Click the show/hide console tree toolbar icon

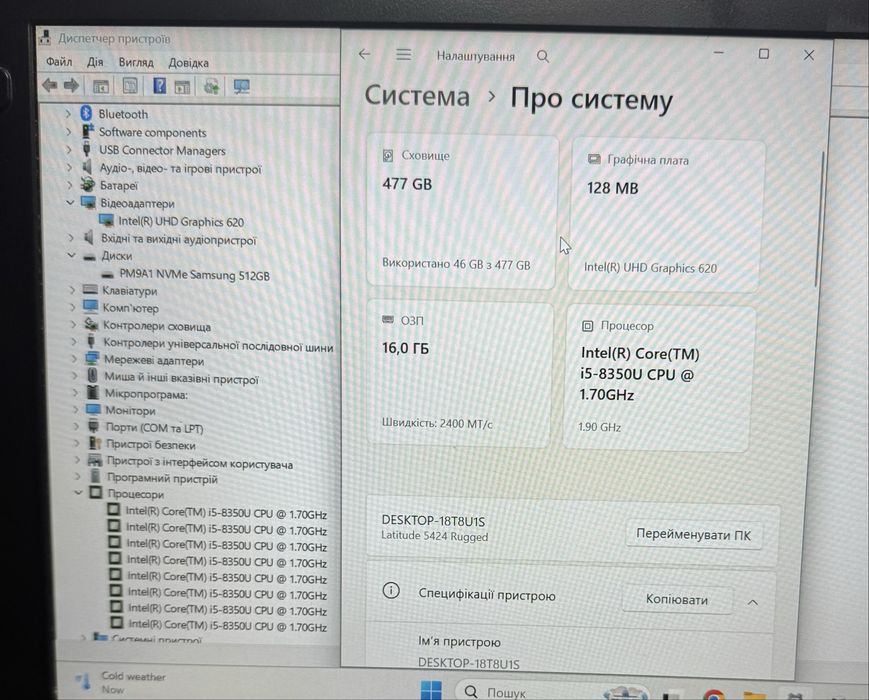click(100, 86)
